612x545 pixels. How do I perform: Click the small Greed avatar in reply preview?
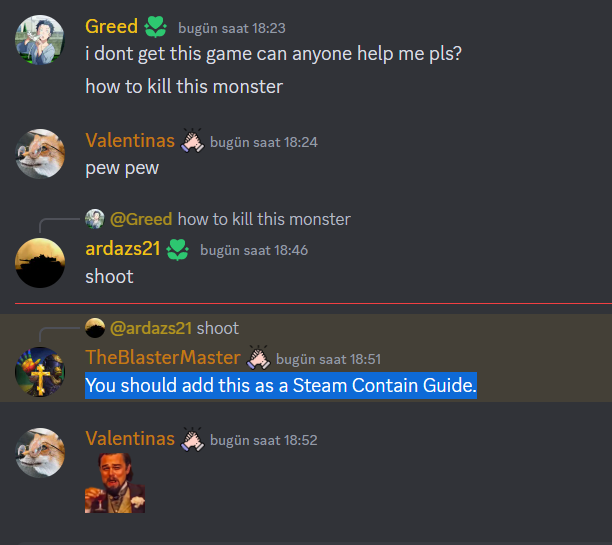95,219
